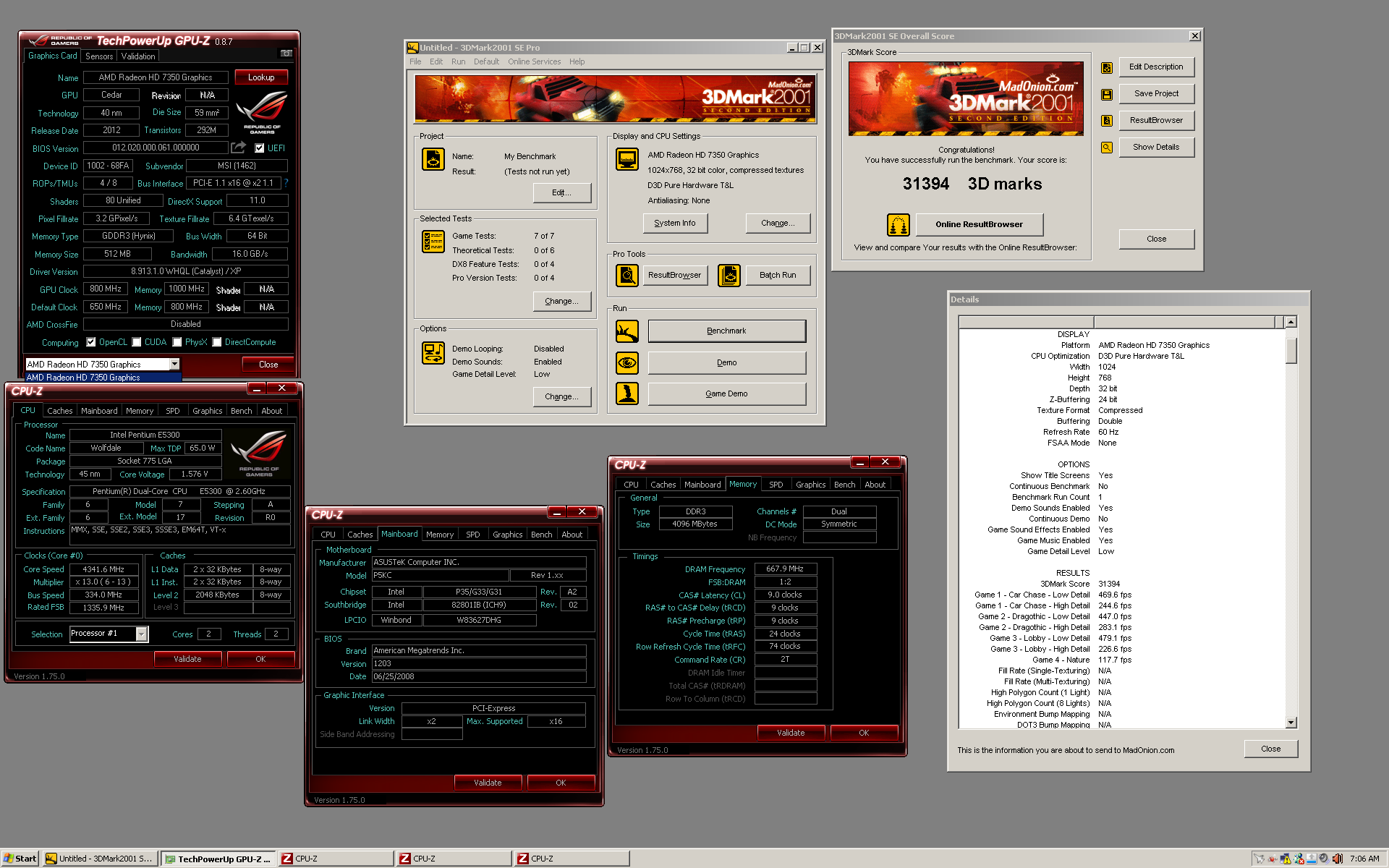Click Change... under Display and CPU Settings
1389x868 pixels.
(x=778, y=223)
